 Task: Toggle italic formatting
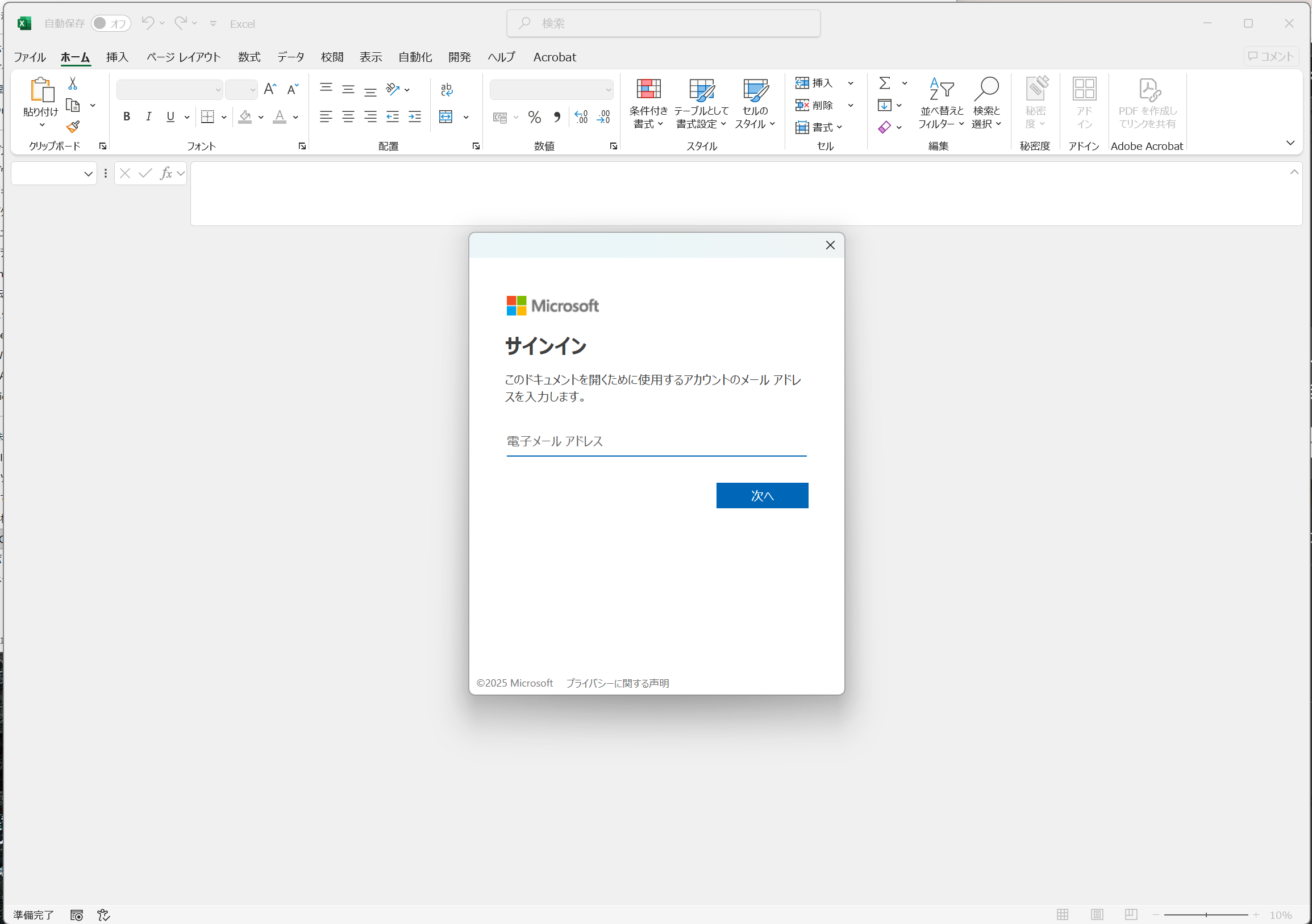point(148,117)
